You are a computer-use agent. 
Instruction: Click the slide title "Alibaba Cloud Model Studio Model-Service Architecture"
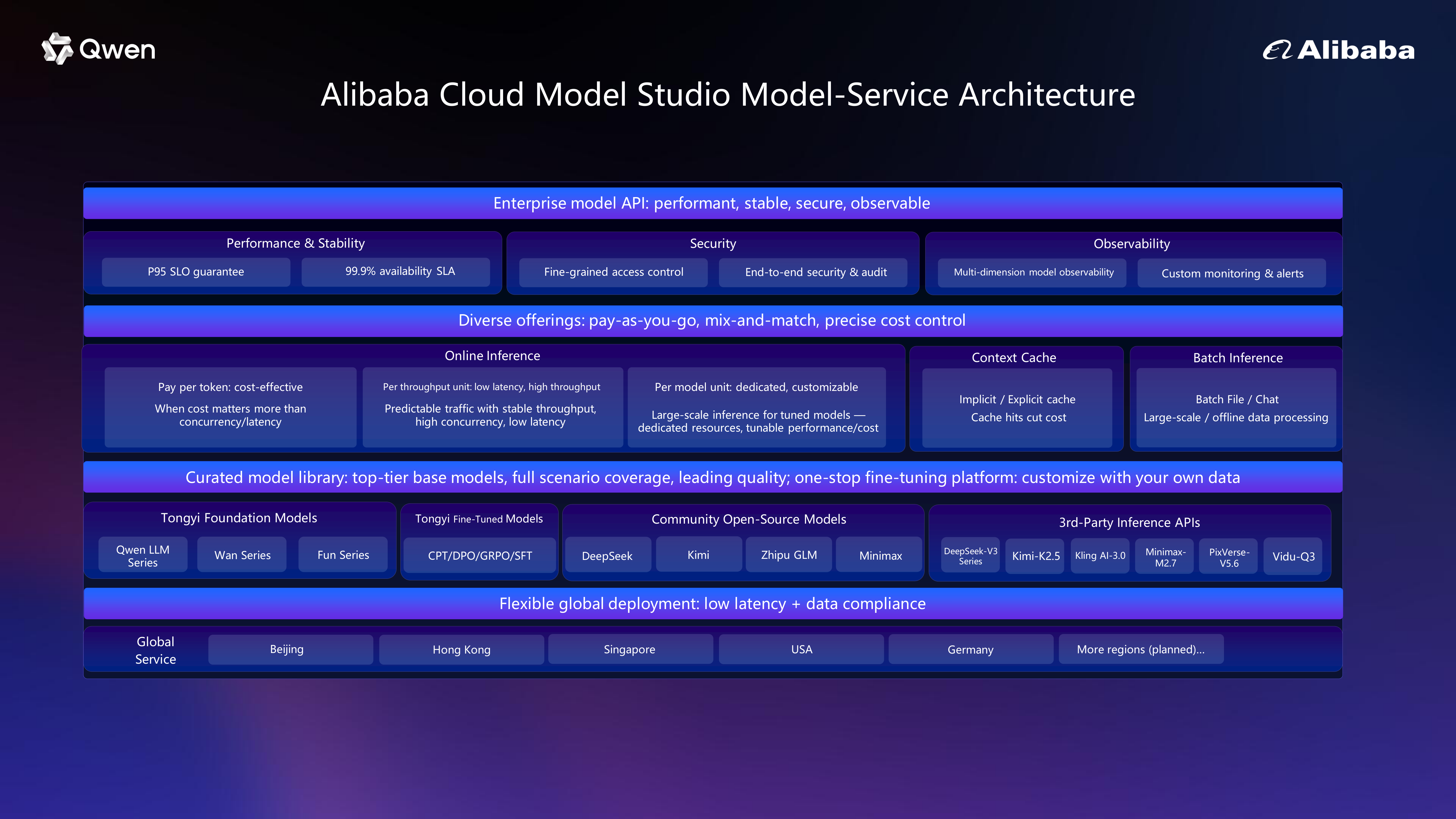tap(728, 94)
